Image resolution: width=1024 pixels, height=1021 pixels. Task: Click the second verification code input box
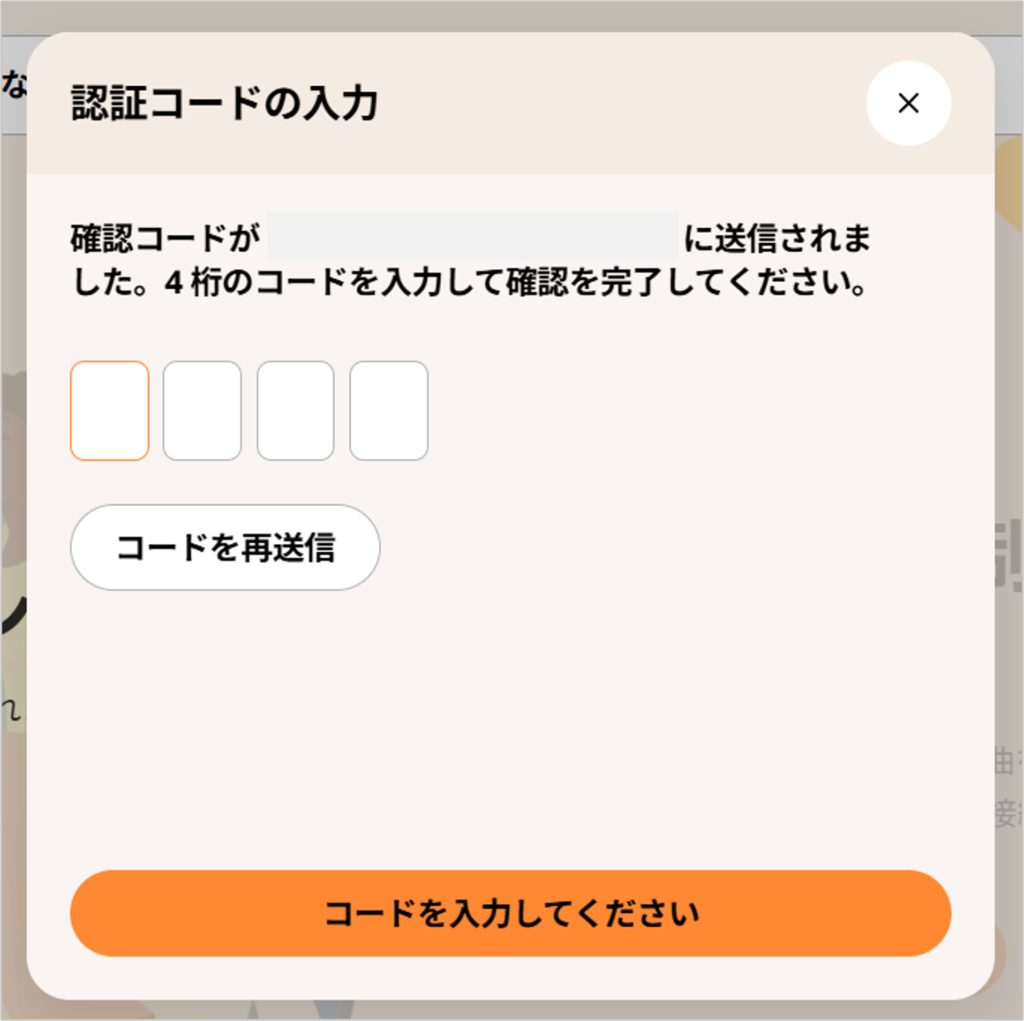click(x=202, y=410)
